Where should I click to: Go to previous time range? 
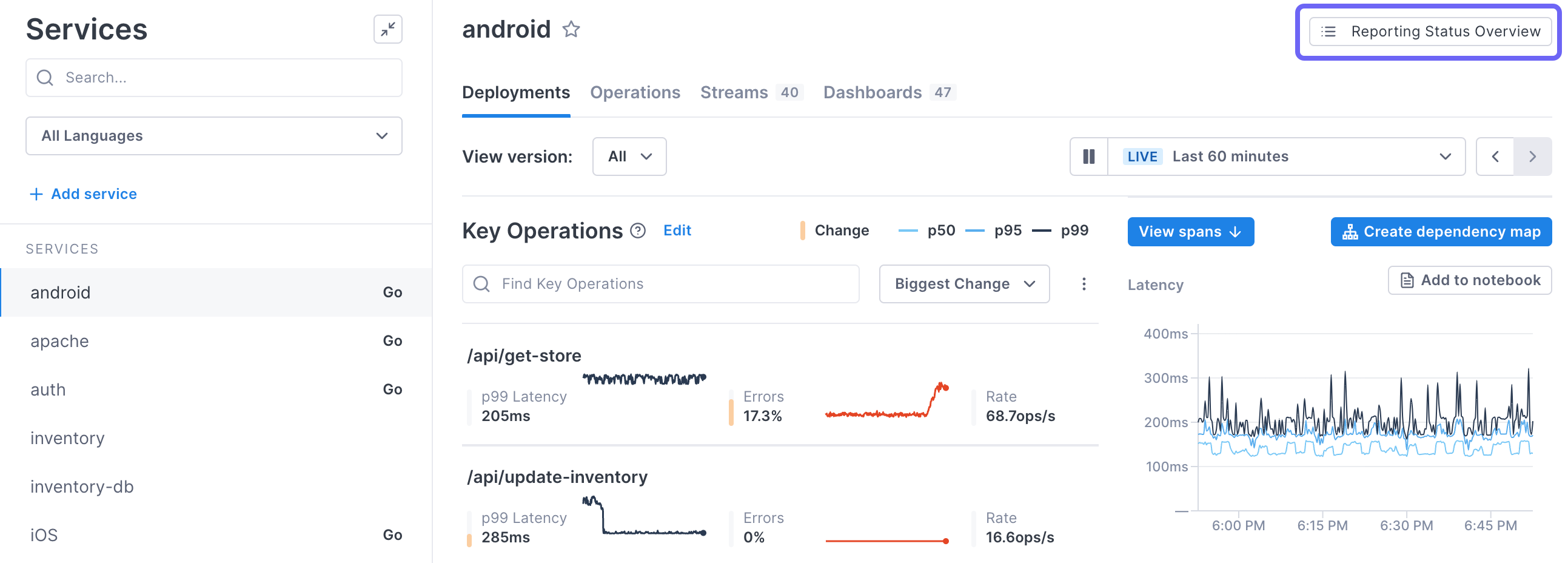1495,157
